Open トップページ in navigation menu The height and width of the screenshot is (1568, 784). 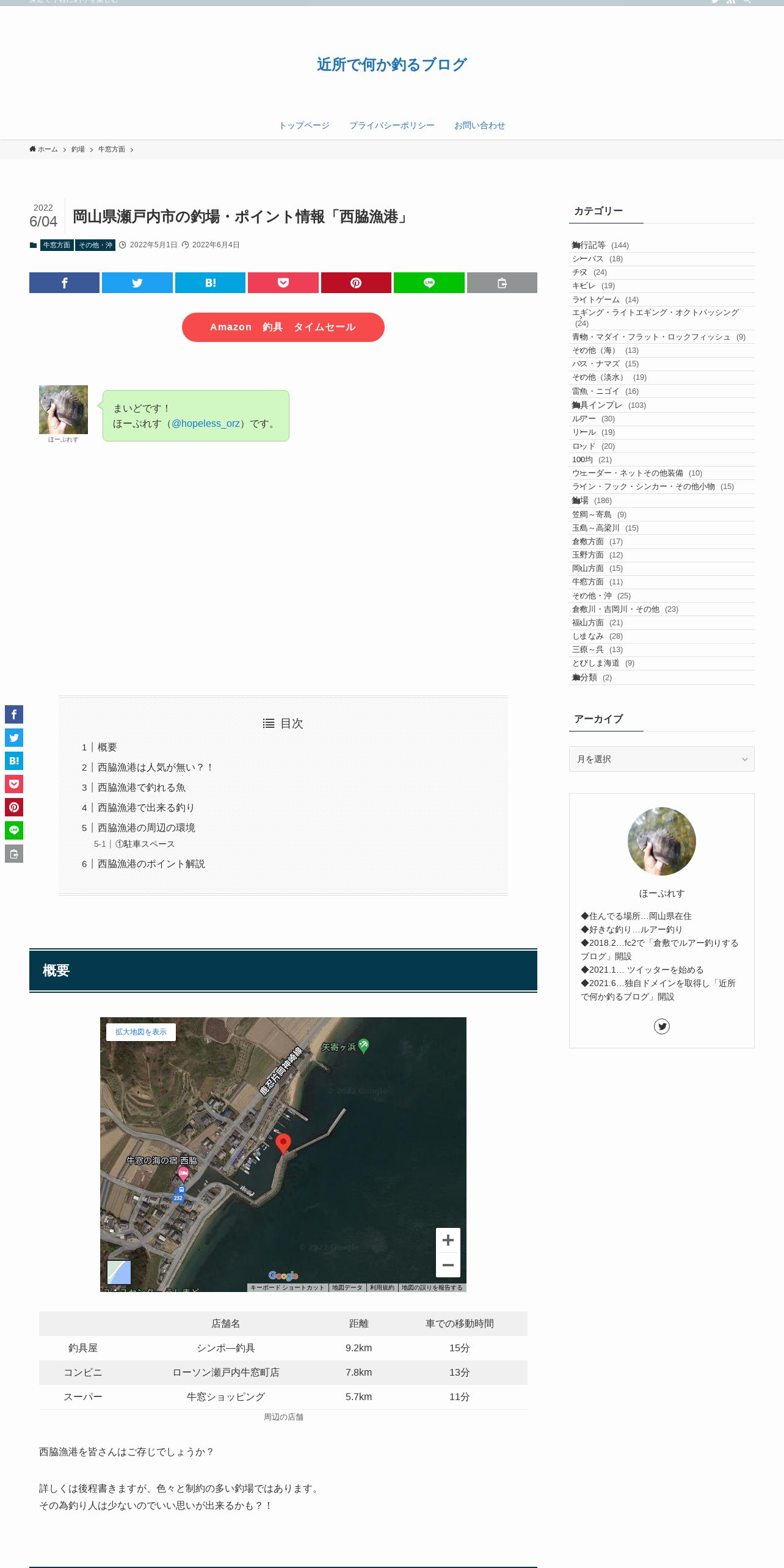[x=304, y=125]
